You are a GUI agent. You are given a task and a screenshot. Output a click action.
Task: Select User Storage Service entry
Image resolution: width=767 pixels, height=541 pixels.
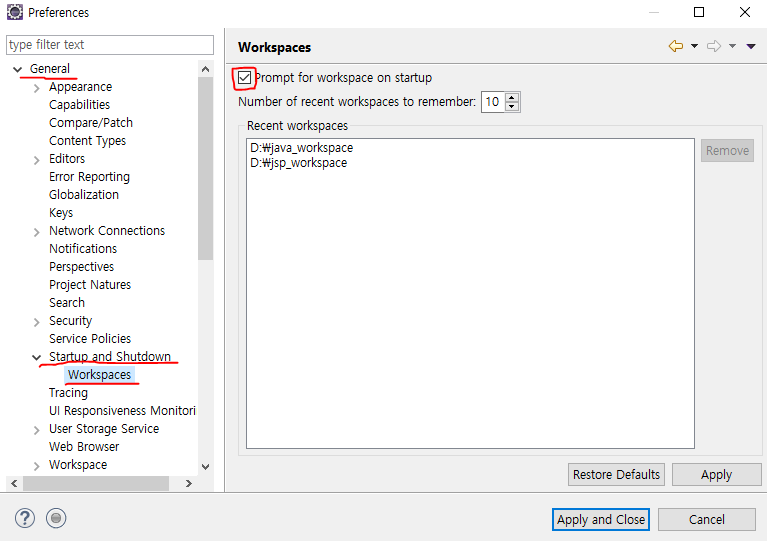pos(104,428)
